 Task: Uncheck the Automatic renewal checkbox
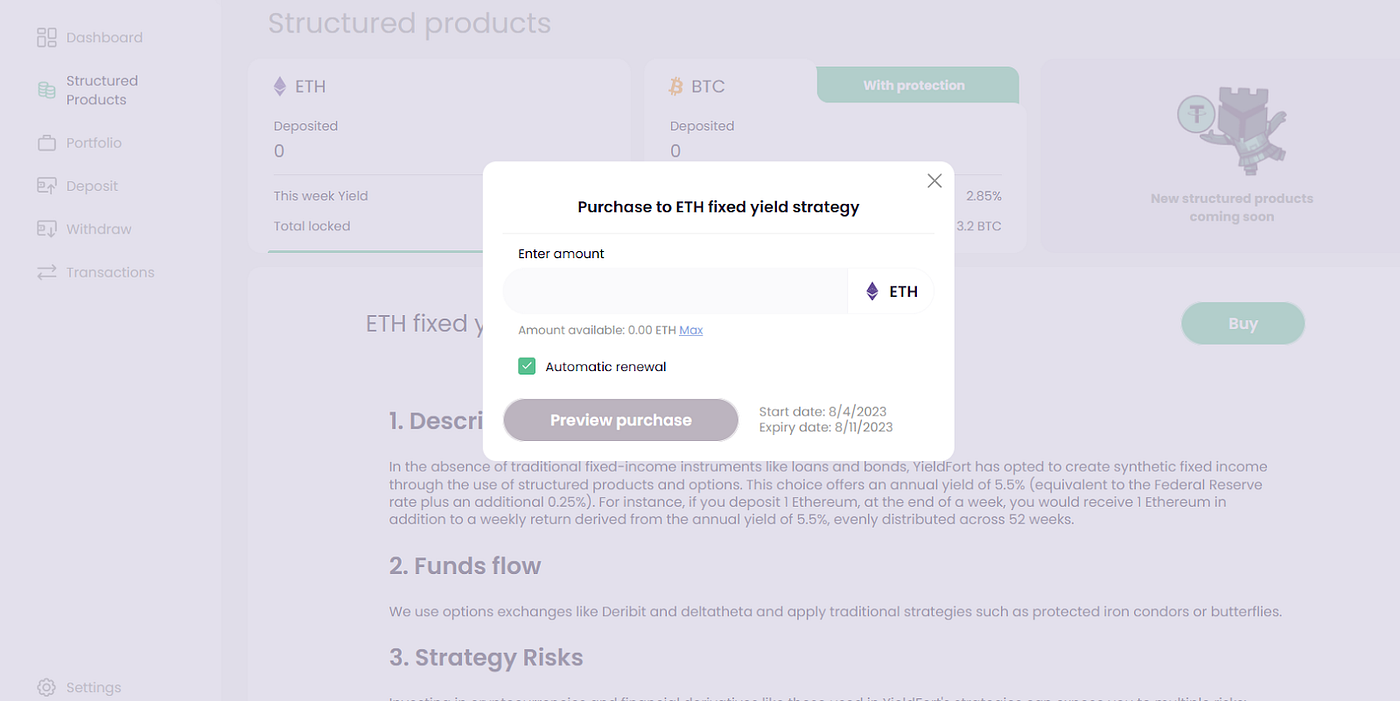[527, 366]
